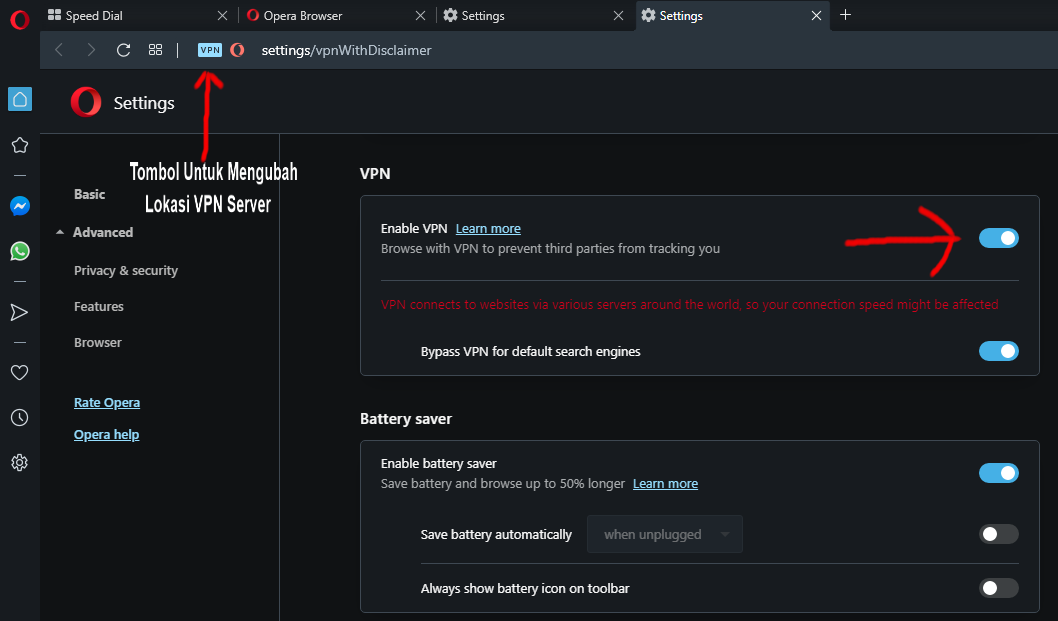This screenshot has width=1058, height=621.
Task: Open the Settings gear in the sidebar
Action: click(x=20, y=463)
